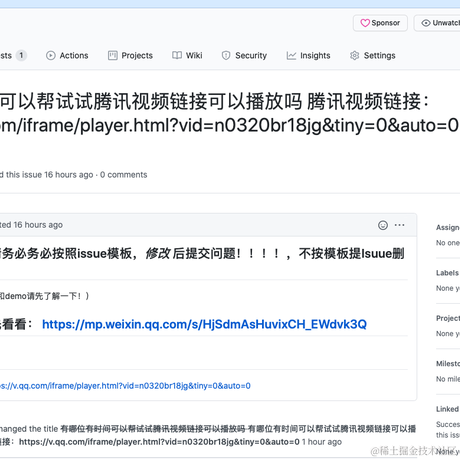Add emoji reaction to the comment
The image size is (460, 460).
[x=383, y=225]
